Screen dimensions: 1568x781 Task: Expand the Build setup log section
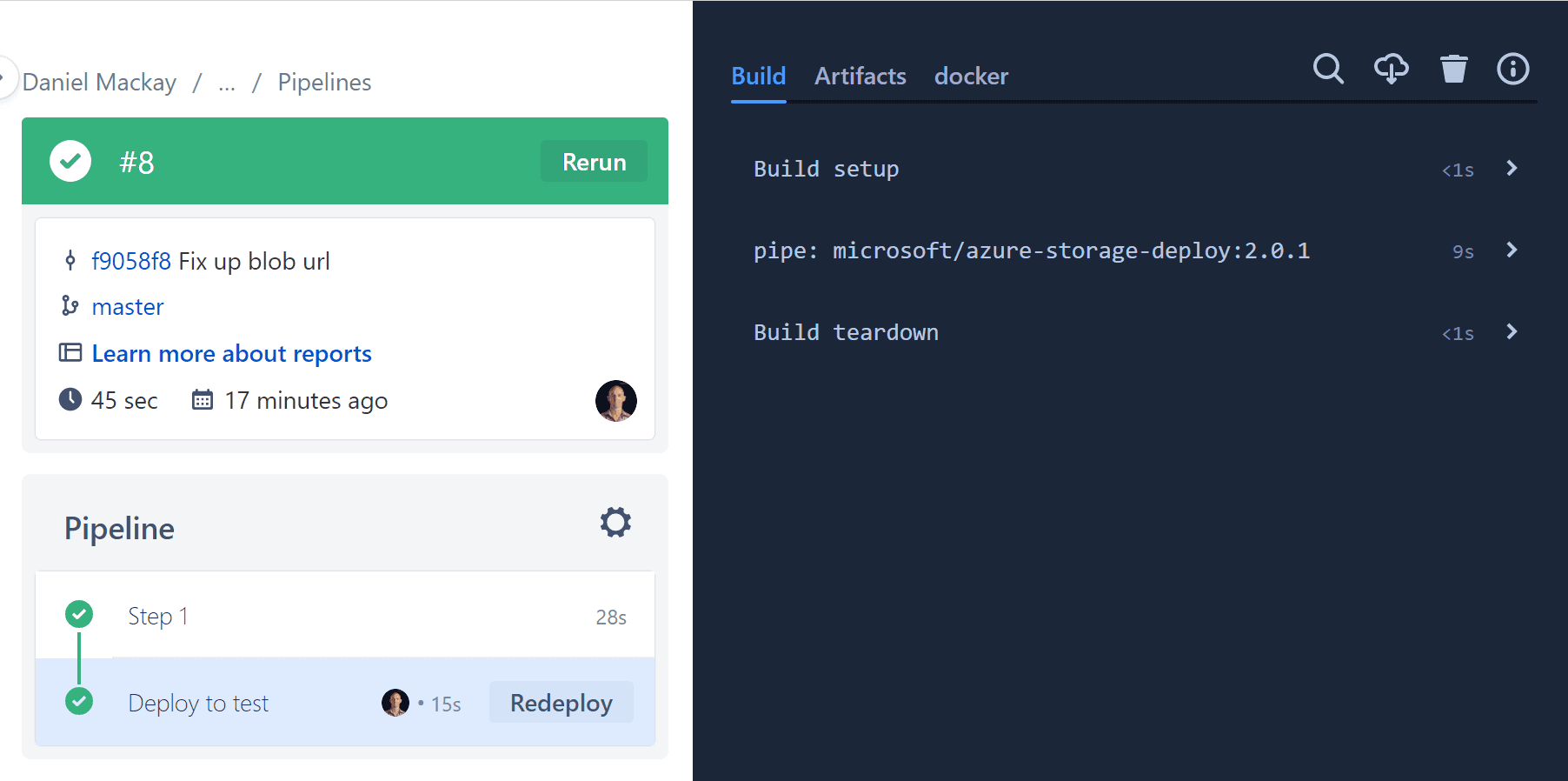[1512, 169]
